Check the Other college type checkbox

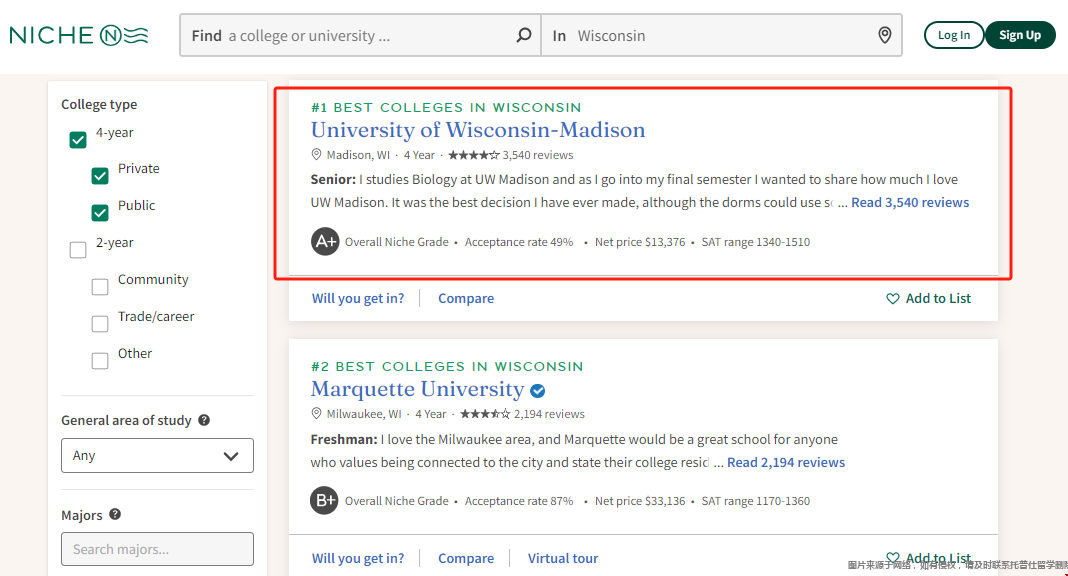[100, 360]
